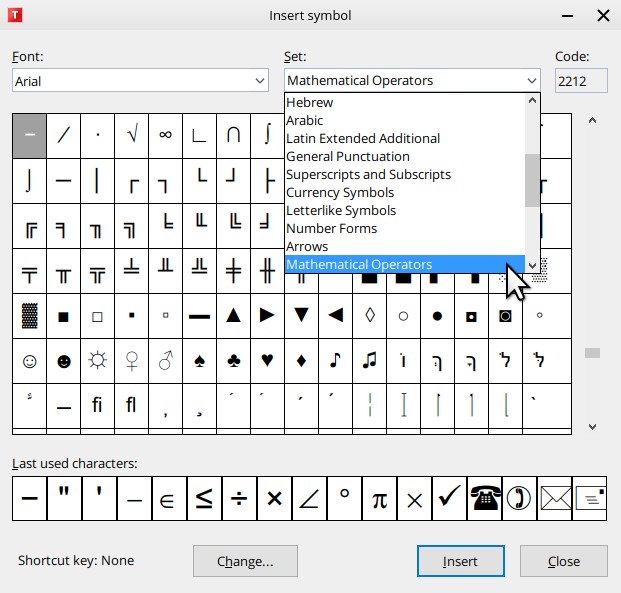Screen dimensions: 621x593
Task: Pick the telephone symbol in last used characters
Action: [x=487, y=499]
